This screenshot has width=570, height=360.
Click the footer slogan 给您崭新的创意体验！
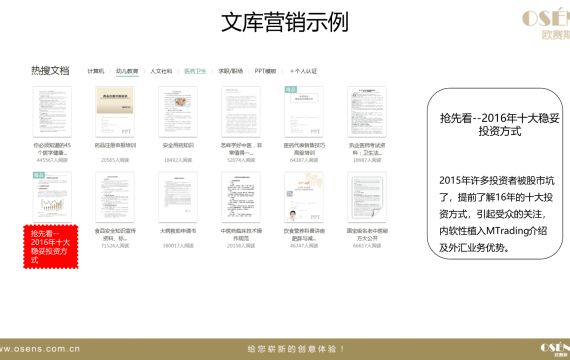point(296,349)
